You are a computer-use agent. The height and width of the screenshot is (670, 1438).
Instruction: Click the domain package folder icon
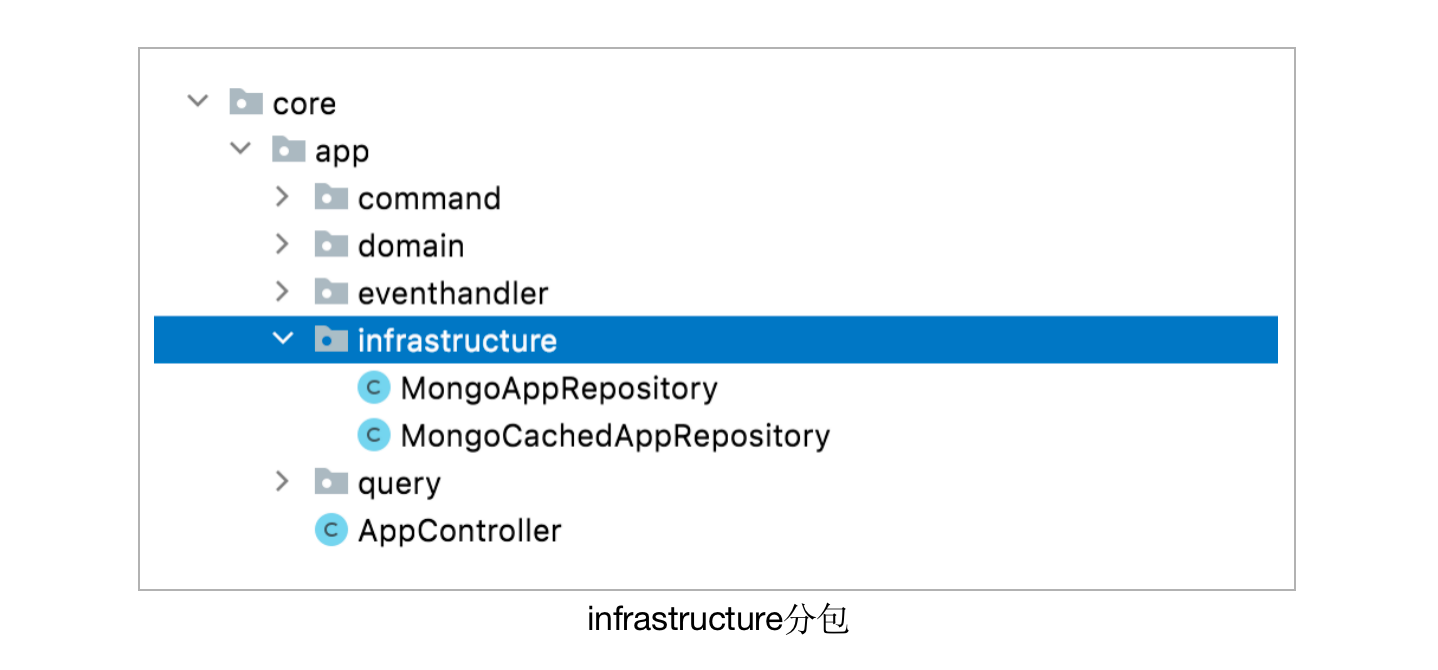point(331,245)
